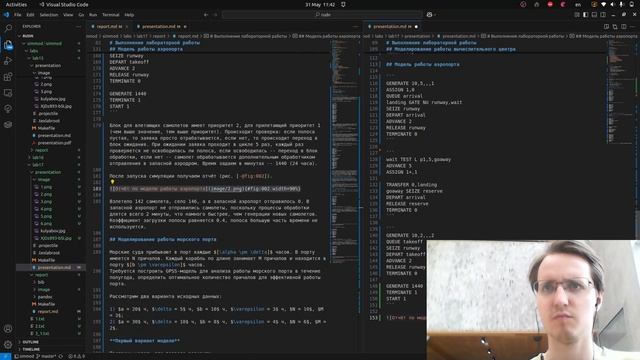Click en keyboard layout indicator
This screenshot has height=360, width=640.
point(578,4)
